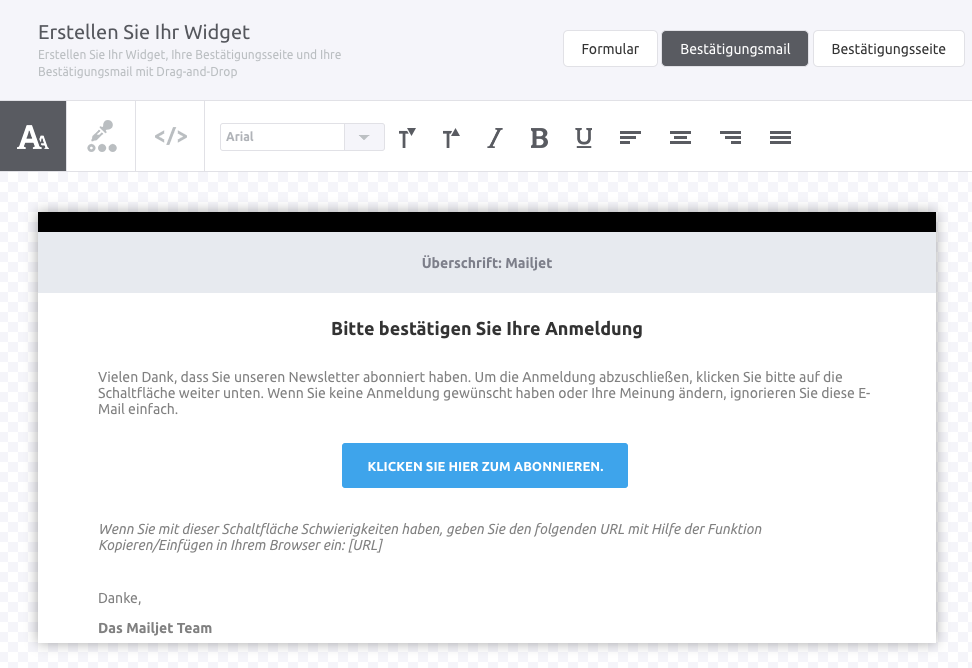Increase the font size

click(x=451, y=138)
